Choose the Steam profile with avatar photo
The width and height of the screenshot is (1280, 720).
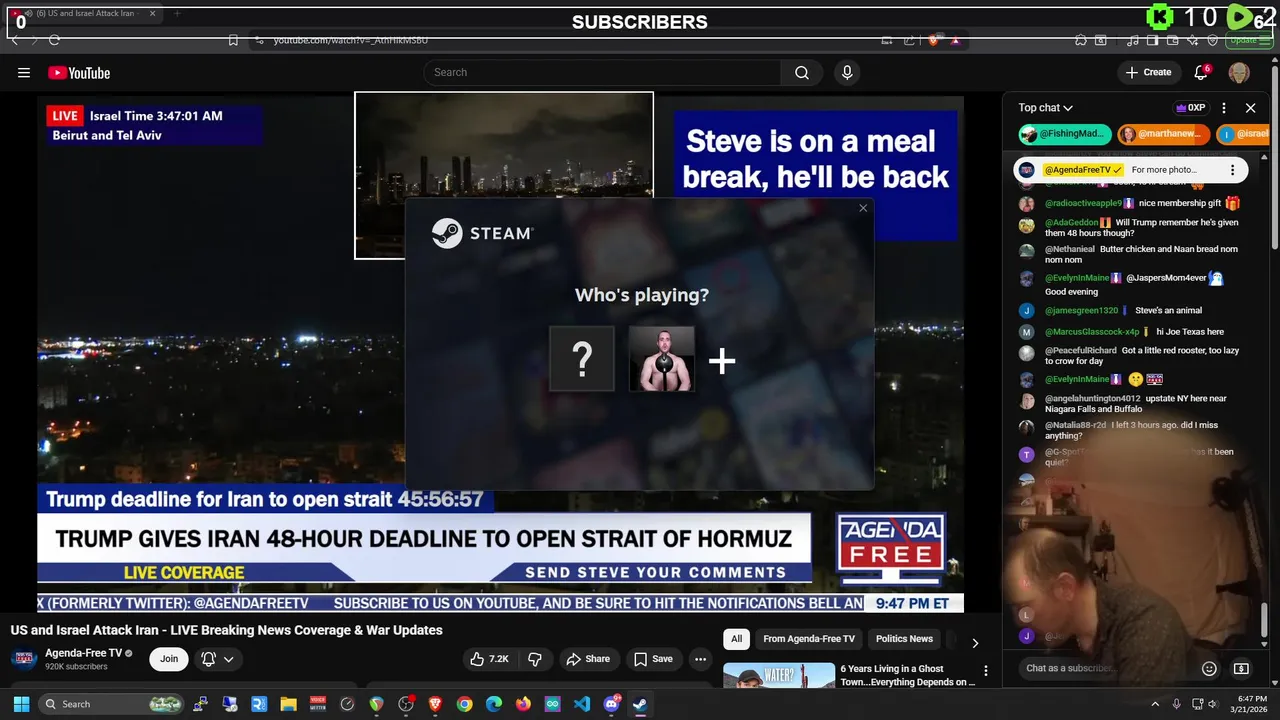[662, 359]
